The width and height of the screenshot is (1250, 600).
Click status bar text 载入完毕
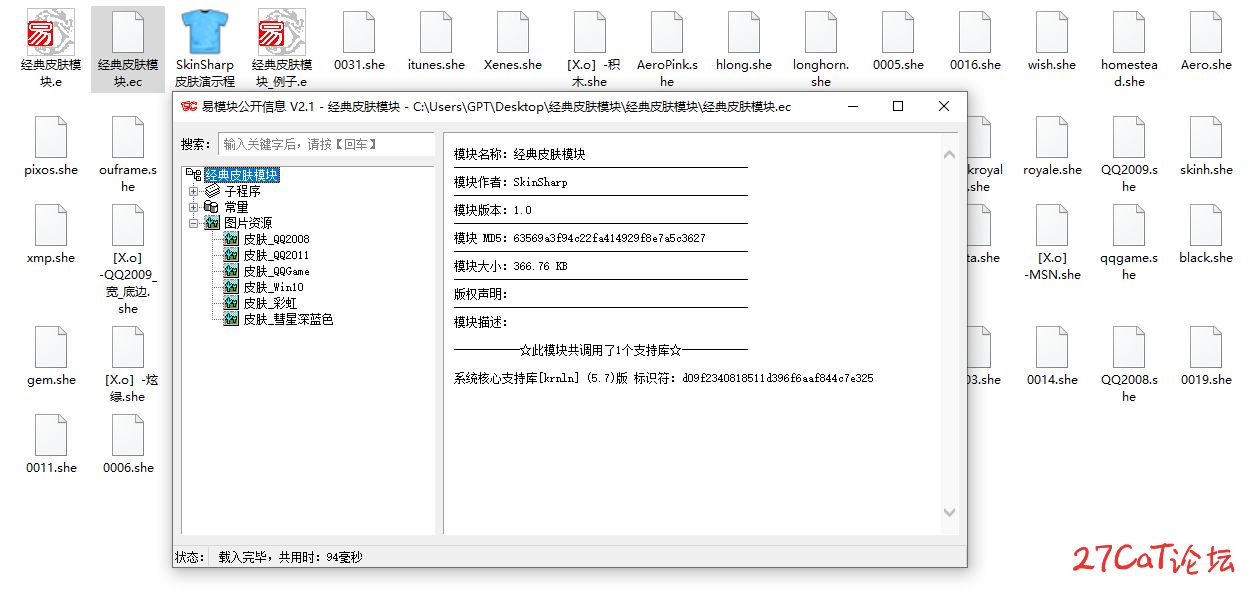click(x=290, y=557)
